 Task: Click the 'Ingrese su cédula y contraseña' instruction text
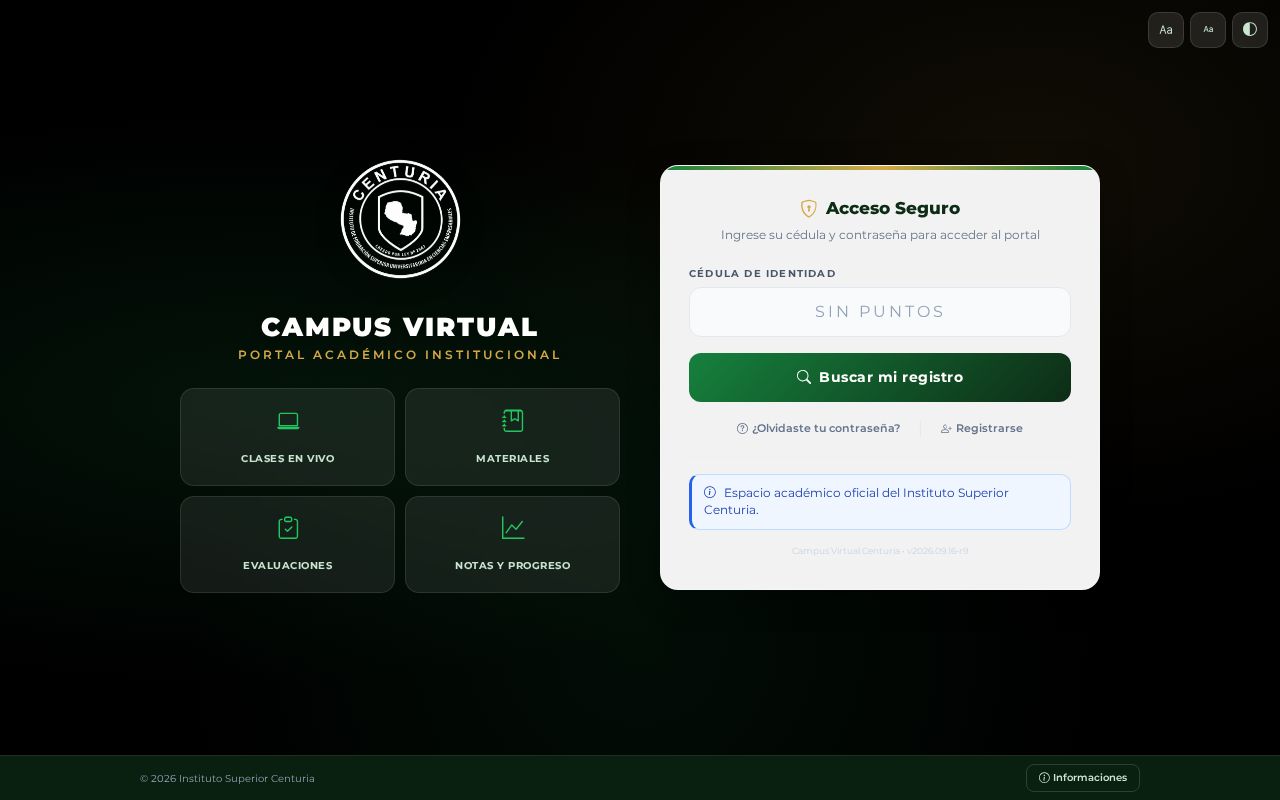coord(880,235)
